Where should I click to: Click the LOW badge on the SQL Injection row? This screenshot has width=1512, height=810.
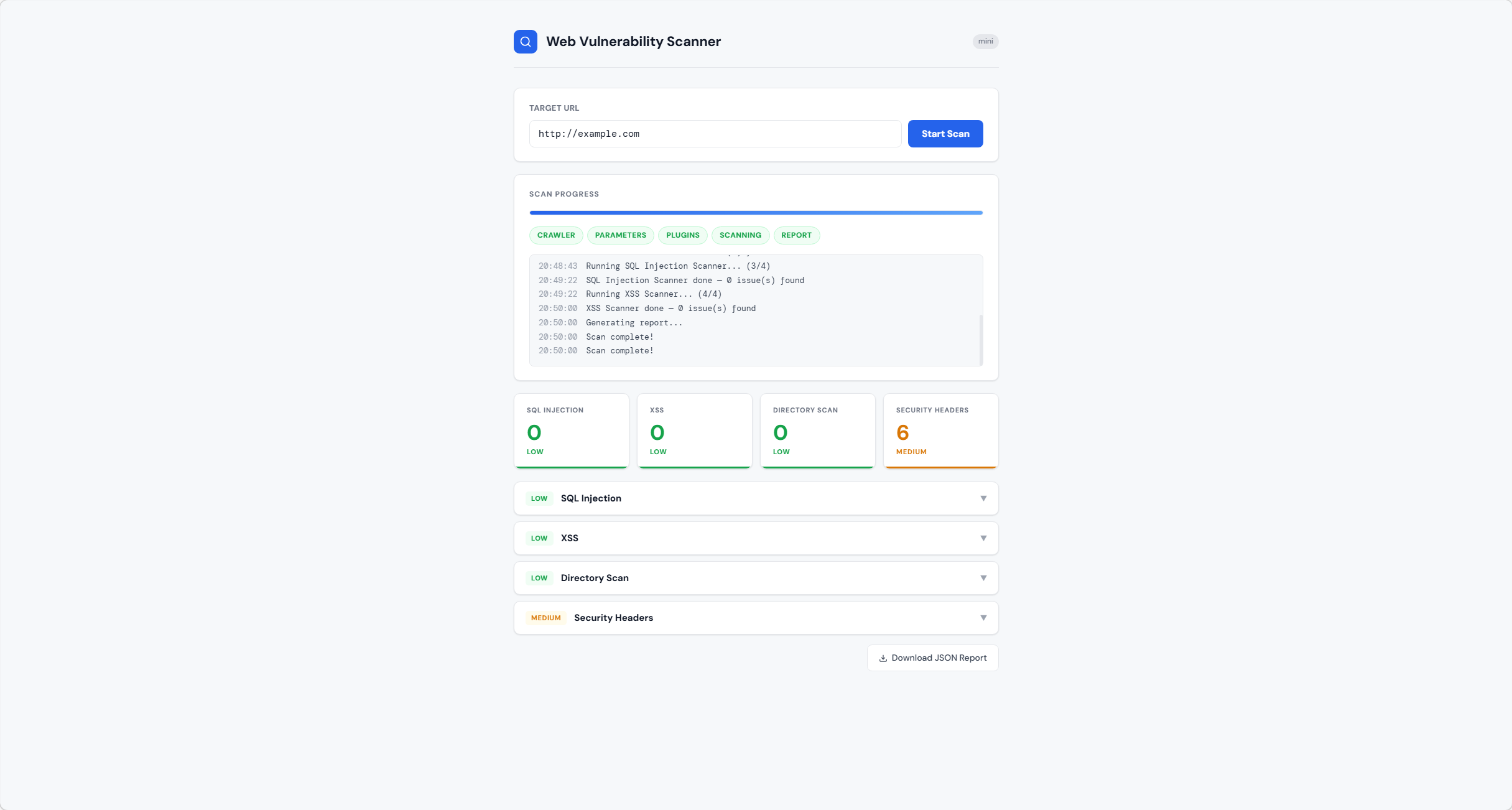539,498
